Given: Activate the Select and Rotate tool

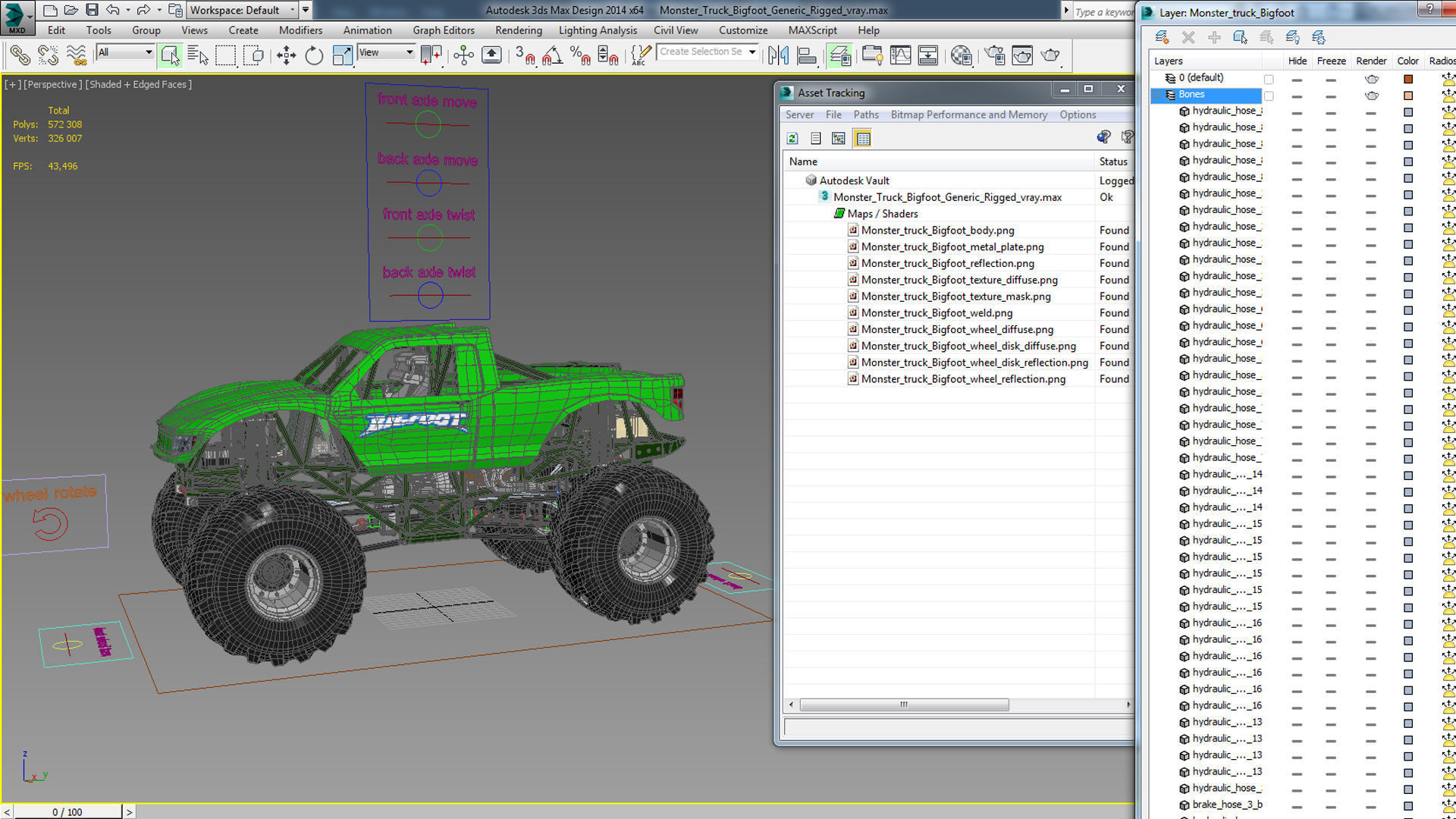Looking at the screenshot, I should pos(314,55).
